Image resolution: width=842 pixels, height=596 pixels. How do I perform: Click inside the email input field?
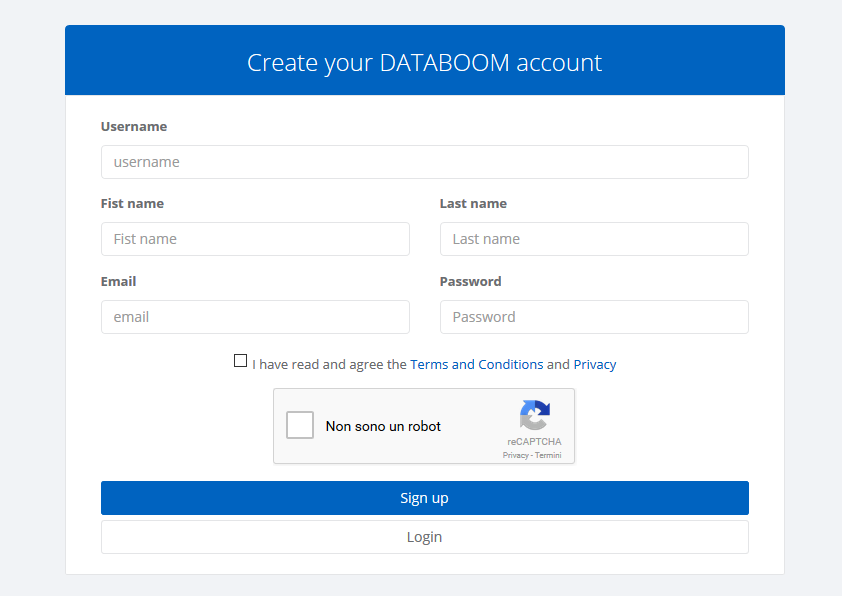point(255,317)
